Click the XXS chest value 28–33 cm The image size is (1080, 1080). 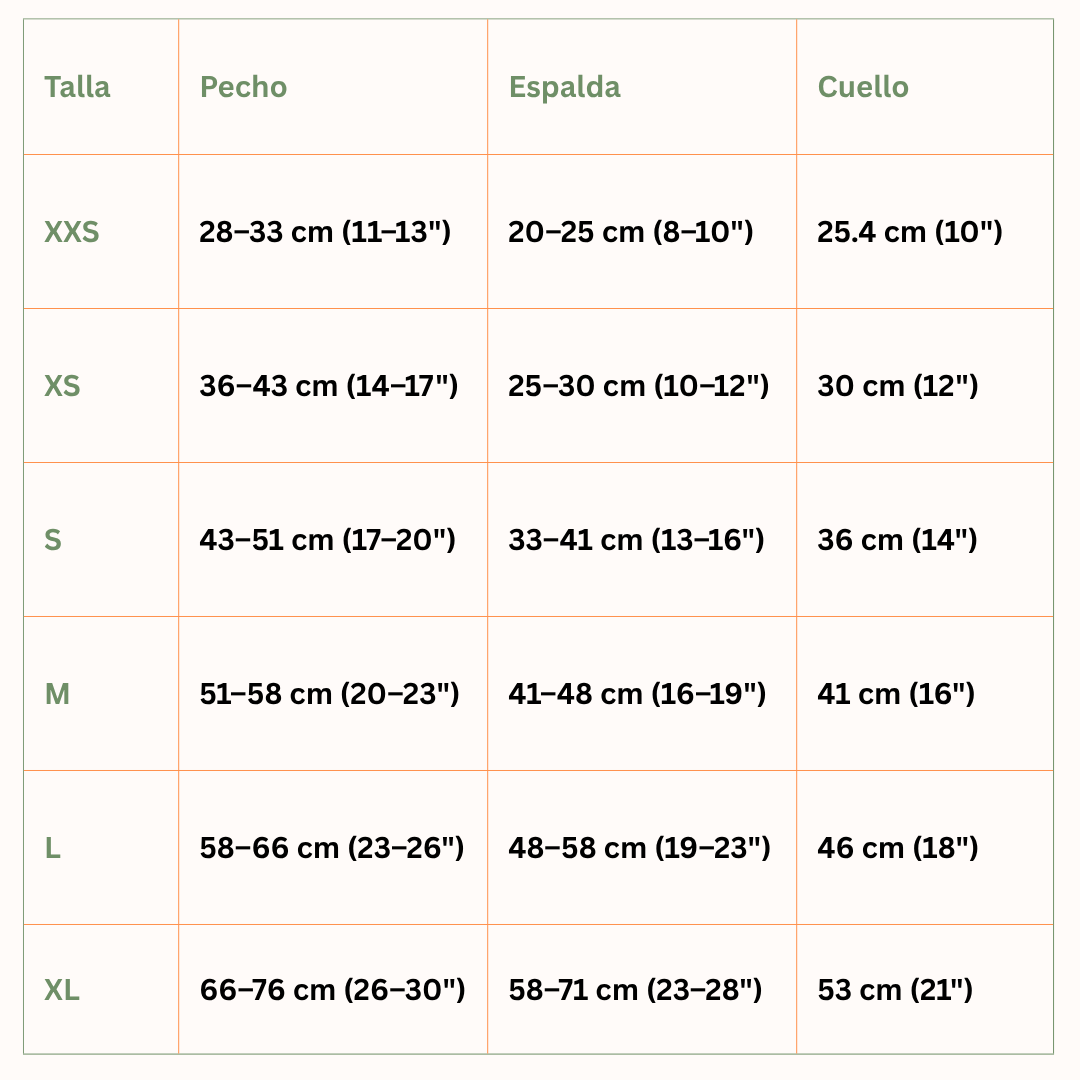point(325,233)
